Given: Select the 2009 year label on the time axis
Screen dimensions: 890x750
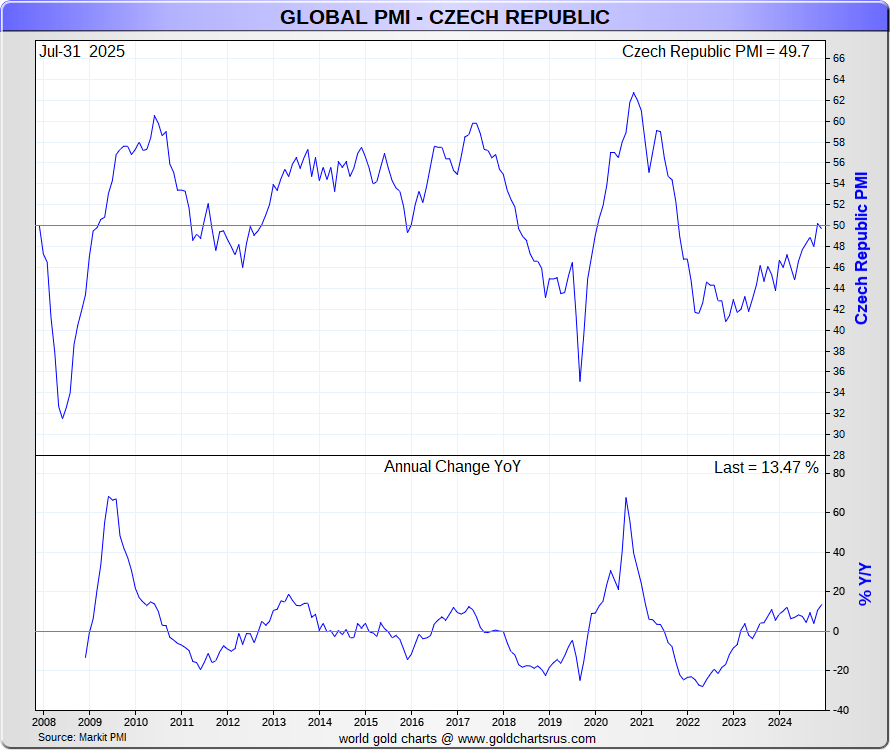Looking at the screenshot, I should pyautogui.click(x=90, y=722).
